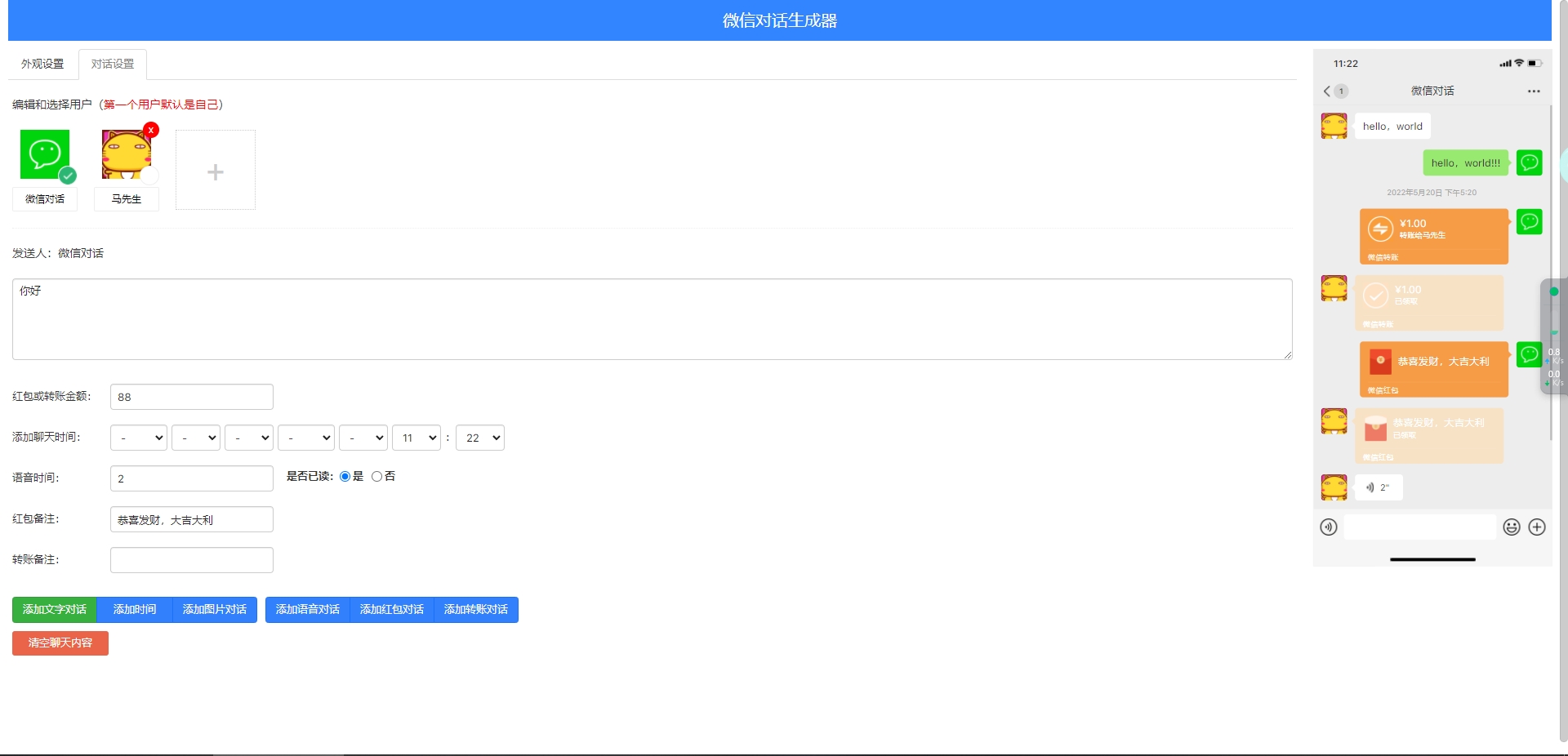Open emoji picker in phone preview
Viewport: 1568px width, 756px height.
[1512, 527]
